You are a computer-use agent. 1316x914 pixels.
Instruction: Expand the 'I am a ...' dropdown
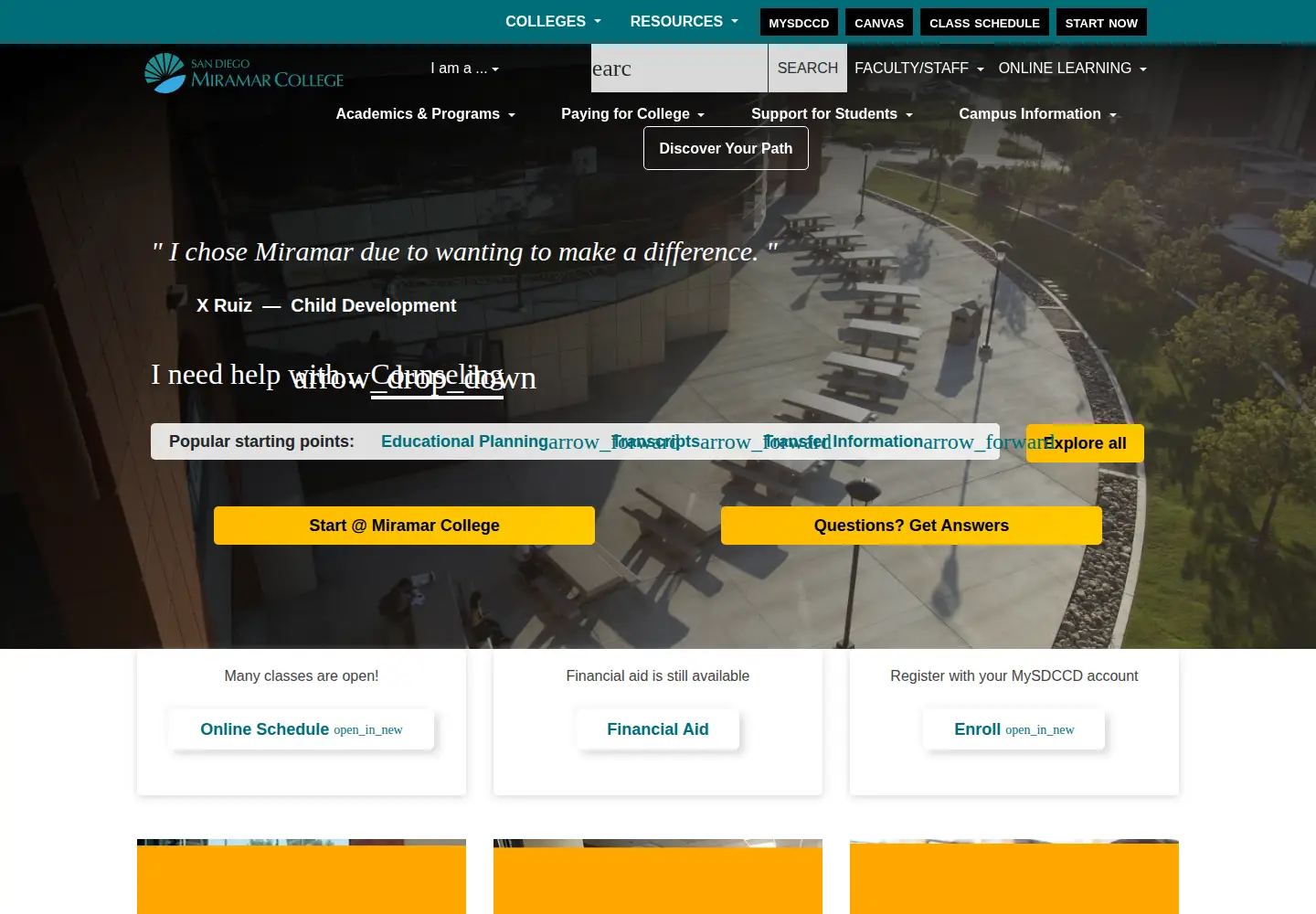coord(465,69)
